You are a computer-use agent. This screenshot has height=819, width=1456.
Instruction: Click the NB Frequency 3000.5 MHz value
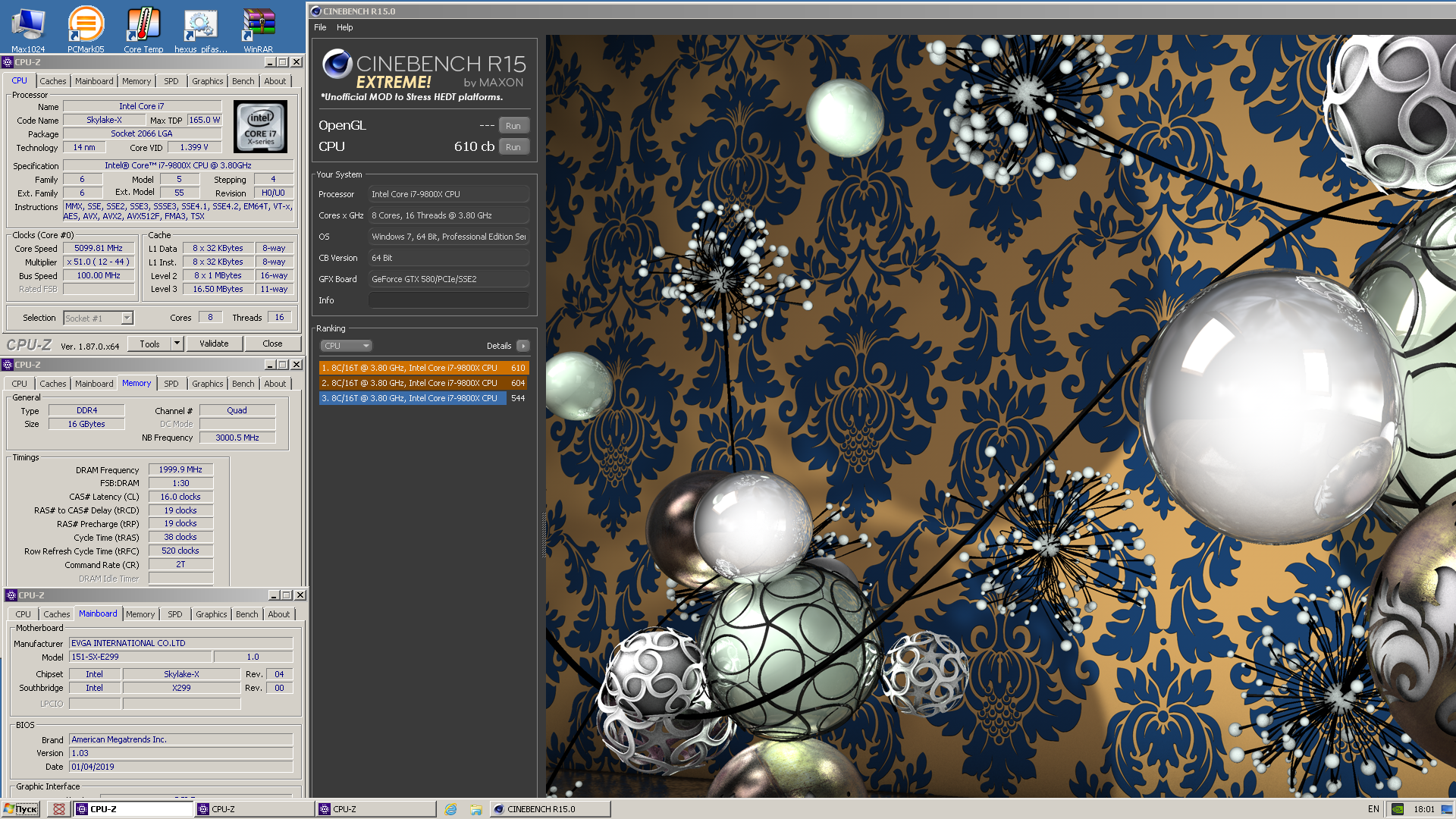click(x=237, y=438)
